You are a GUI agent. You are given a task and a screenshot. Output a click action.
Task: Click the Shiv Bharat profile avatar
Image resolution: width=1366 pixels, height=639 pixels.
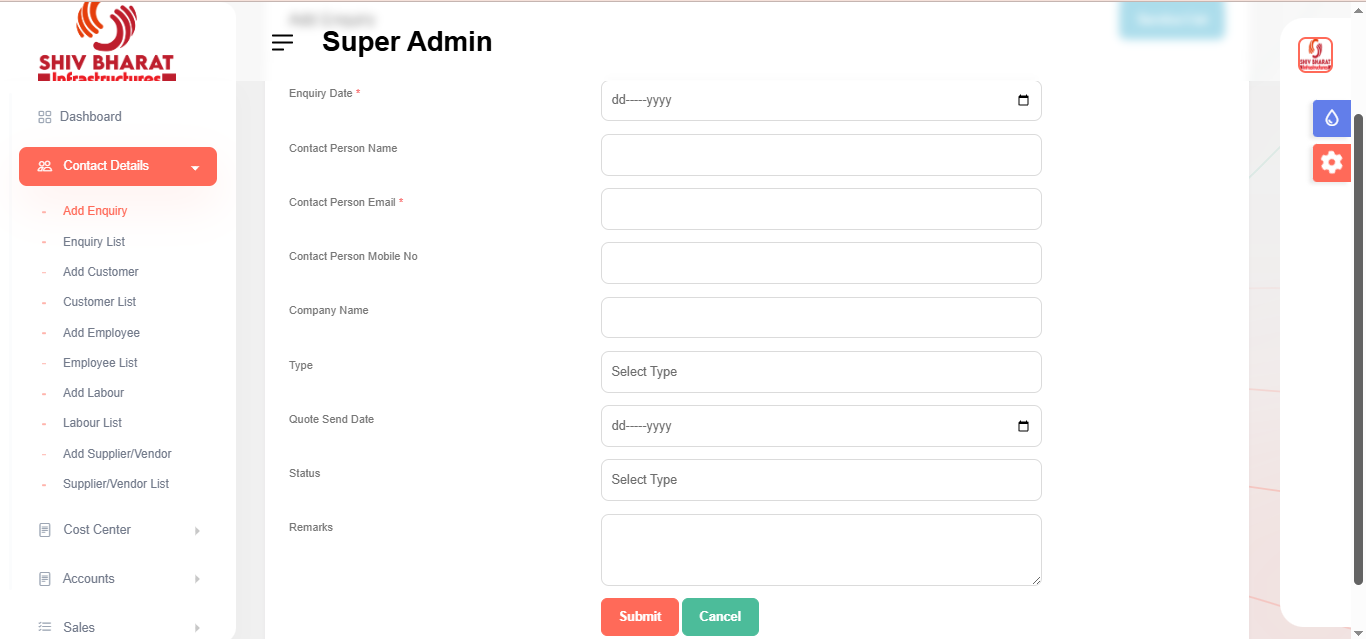(x=1315, y=55)
